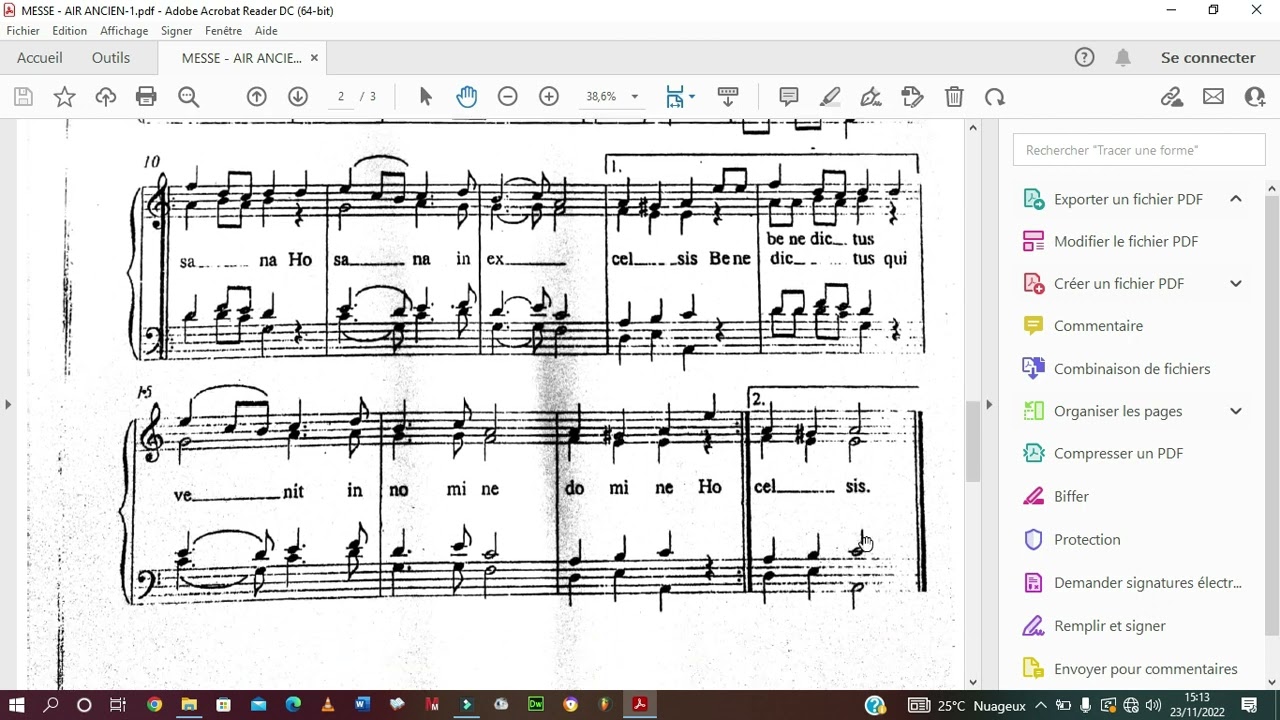Open the help question mark icon
1280x720 pixels.
pyautogui.click(x=1084, y=58)
